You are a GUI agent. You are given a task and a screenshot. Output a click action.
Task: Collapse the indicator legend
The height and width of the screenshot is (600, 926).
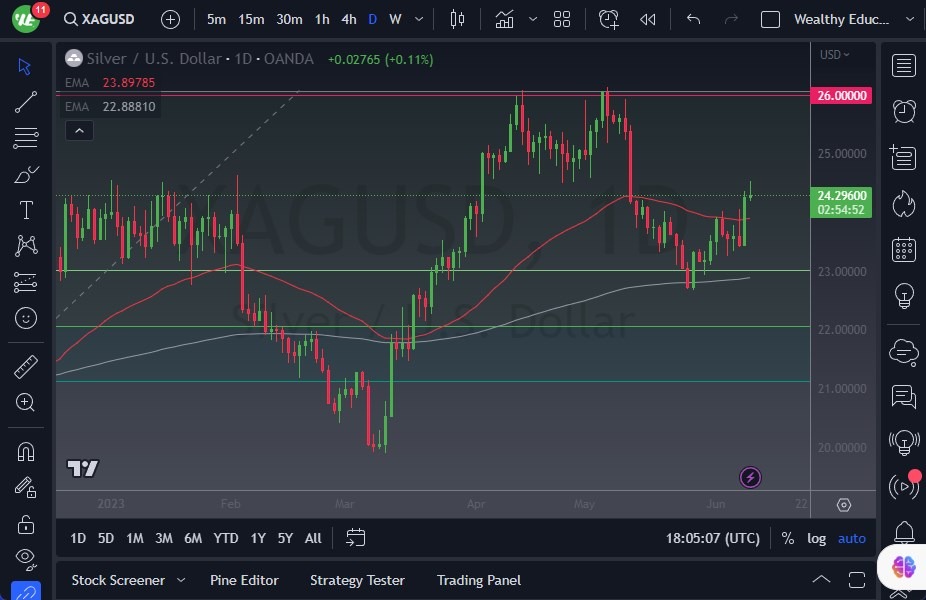pyautogui.click(x=79, y=131)
